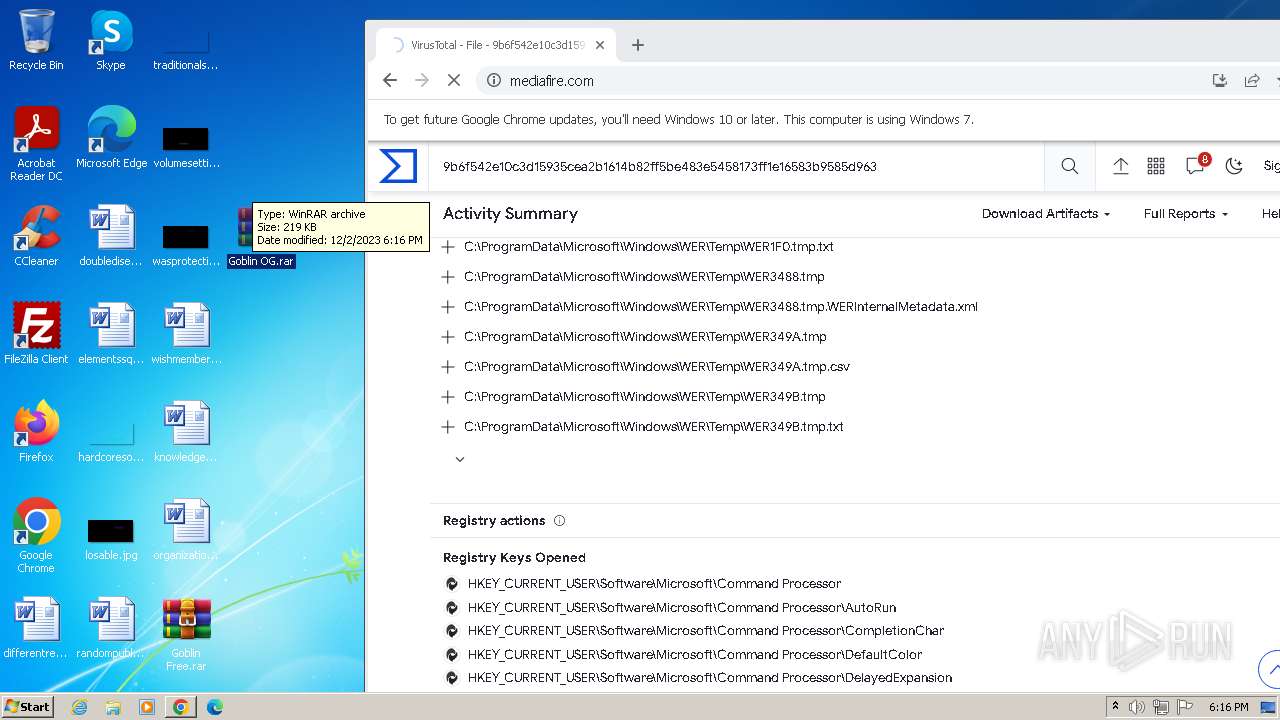
Task: Switch to the VirusTotal File tab
Action: click(495, 45)
